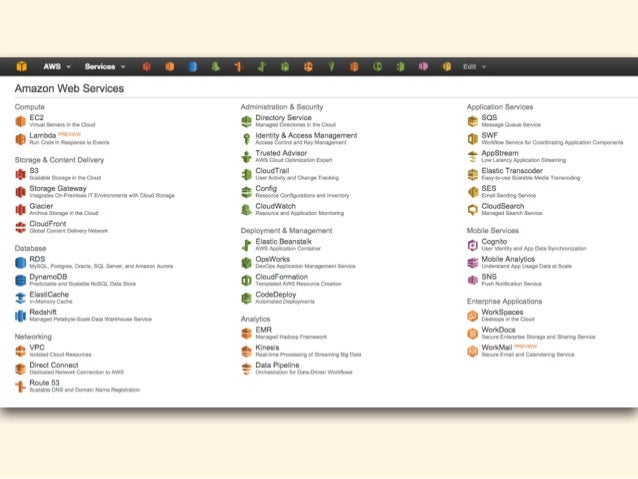Click the Storage Gateway icon
The width and height of the screenshot is (638, 479).
tap(20, 192)
